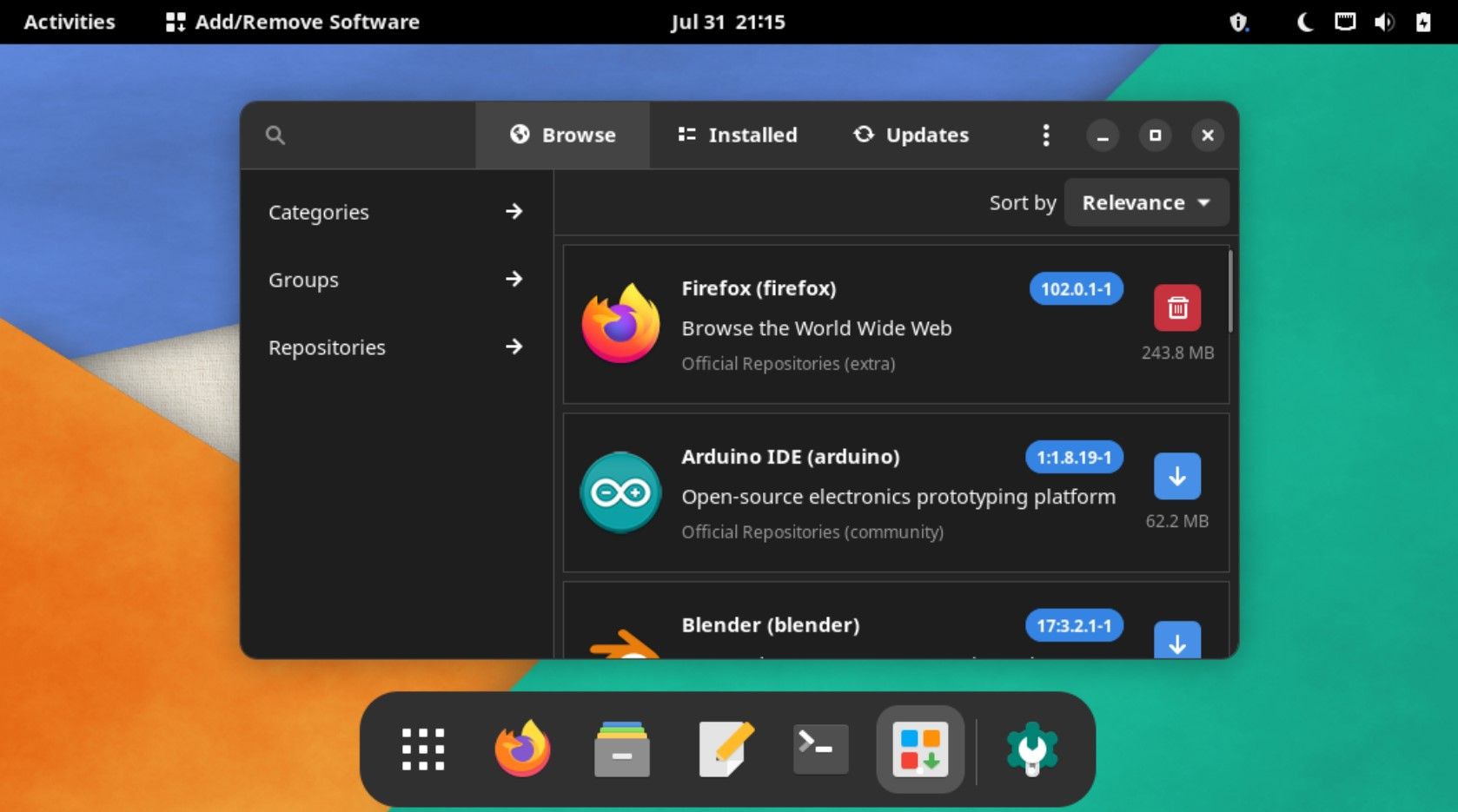Screen dimensions: 1458x812
Task: Expand the Categories section
Action: pyautogui.click(x=396, y=212)
